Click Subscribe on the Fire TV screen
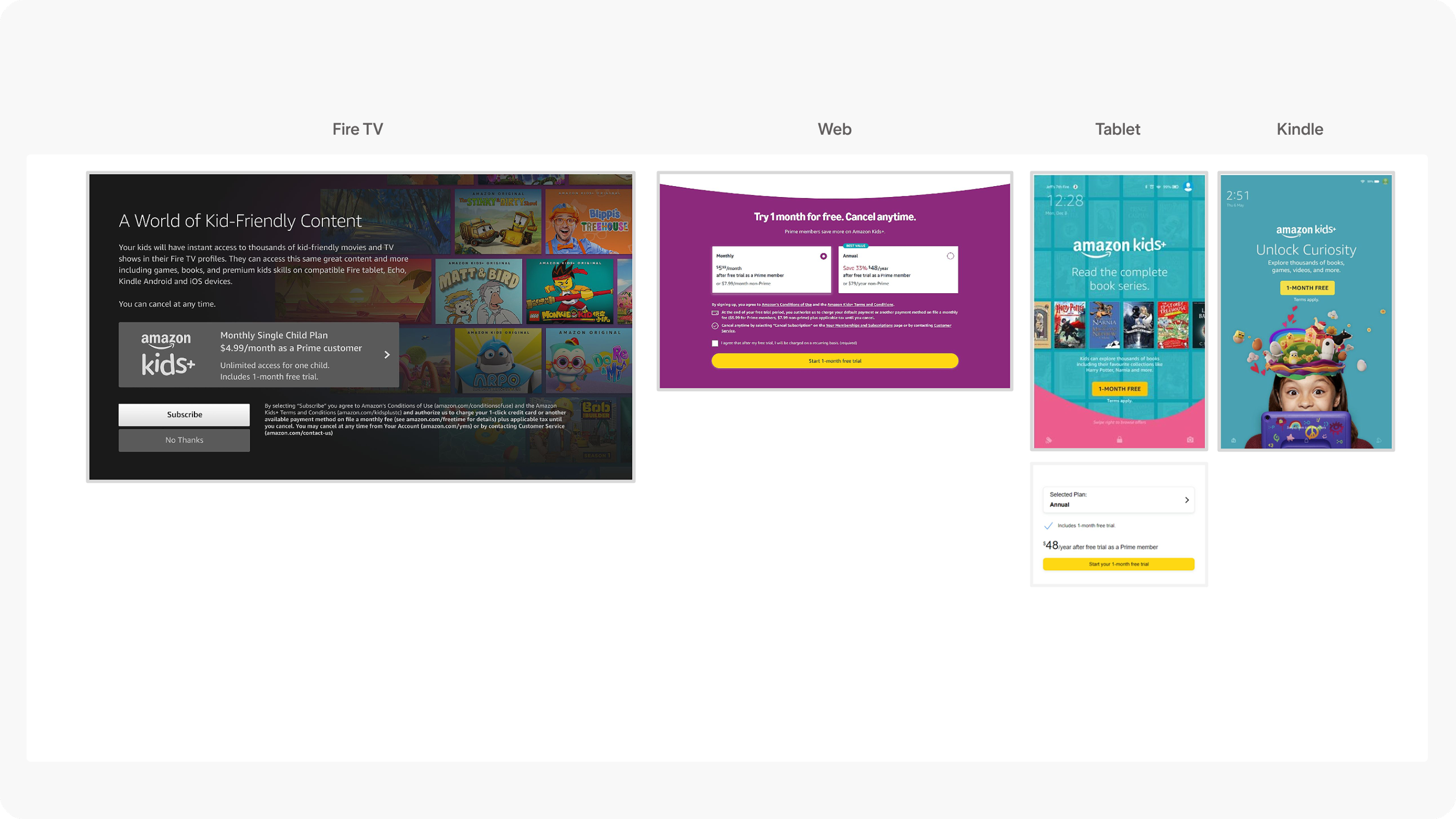The image size is (1456, 819). 184,414
